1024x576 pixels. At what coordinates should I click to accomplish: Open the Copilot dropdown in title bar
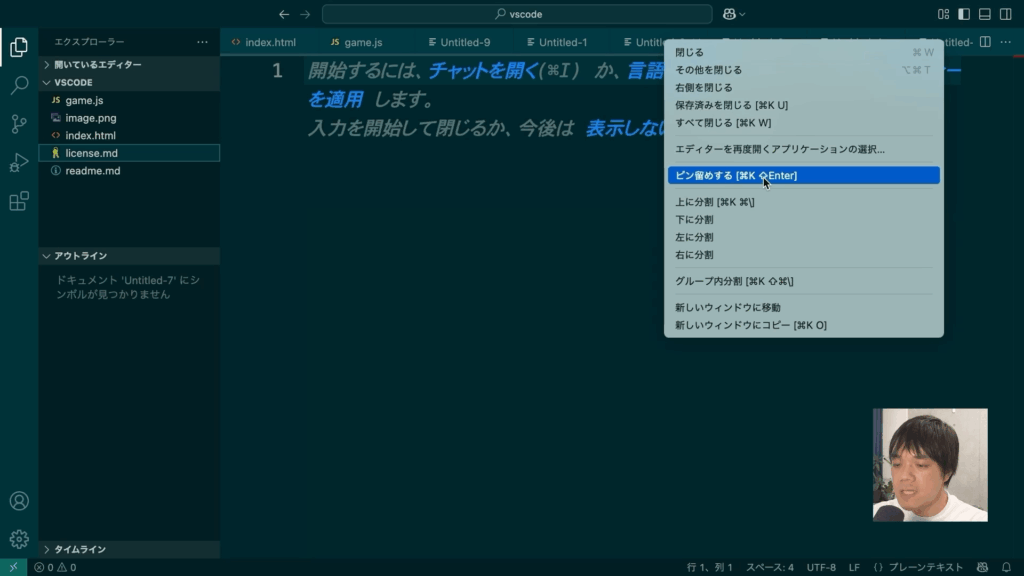click(x=734, y=14)
